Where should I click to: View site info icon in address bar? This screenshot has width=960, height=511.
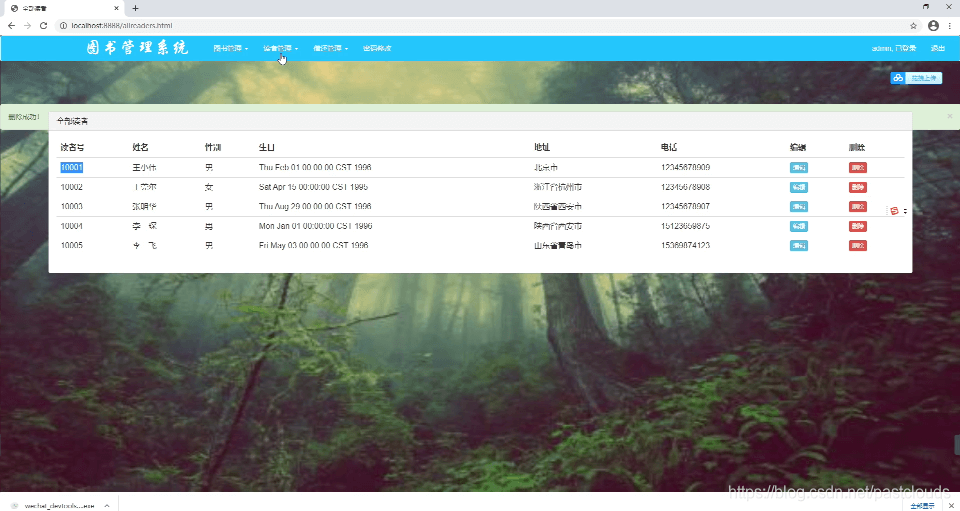tap(63, 26)
